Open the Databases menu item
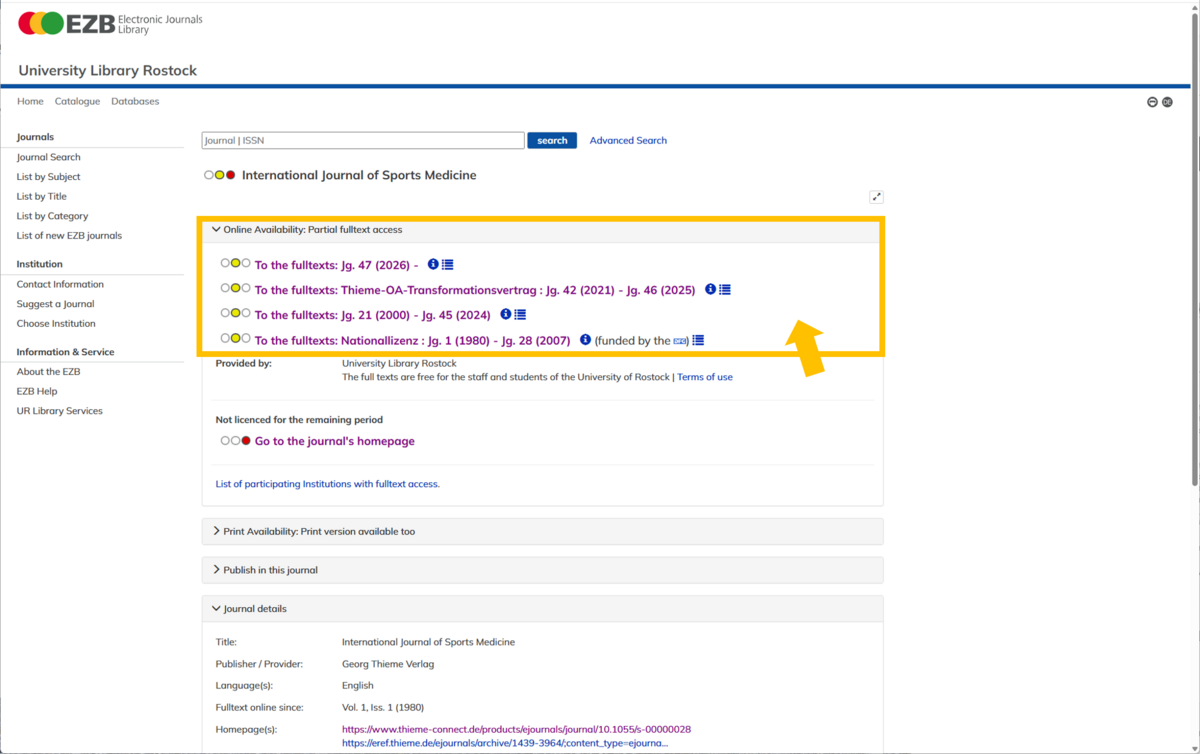 click(135, 101)
